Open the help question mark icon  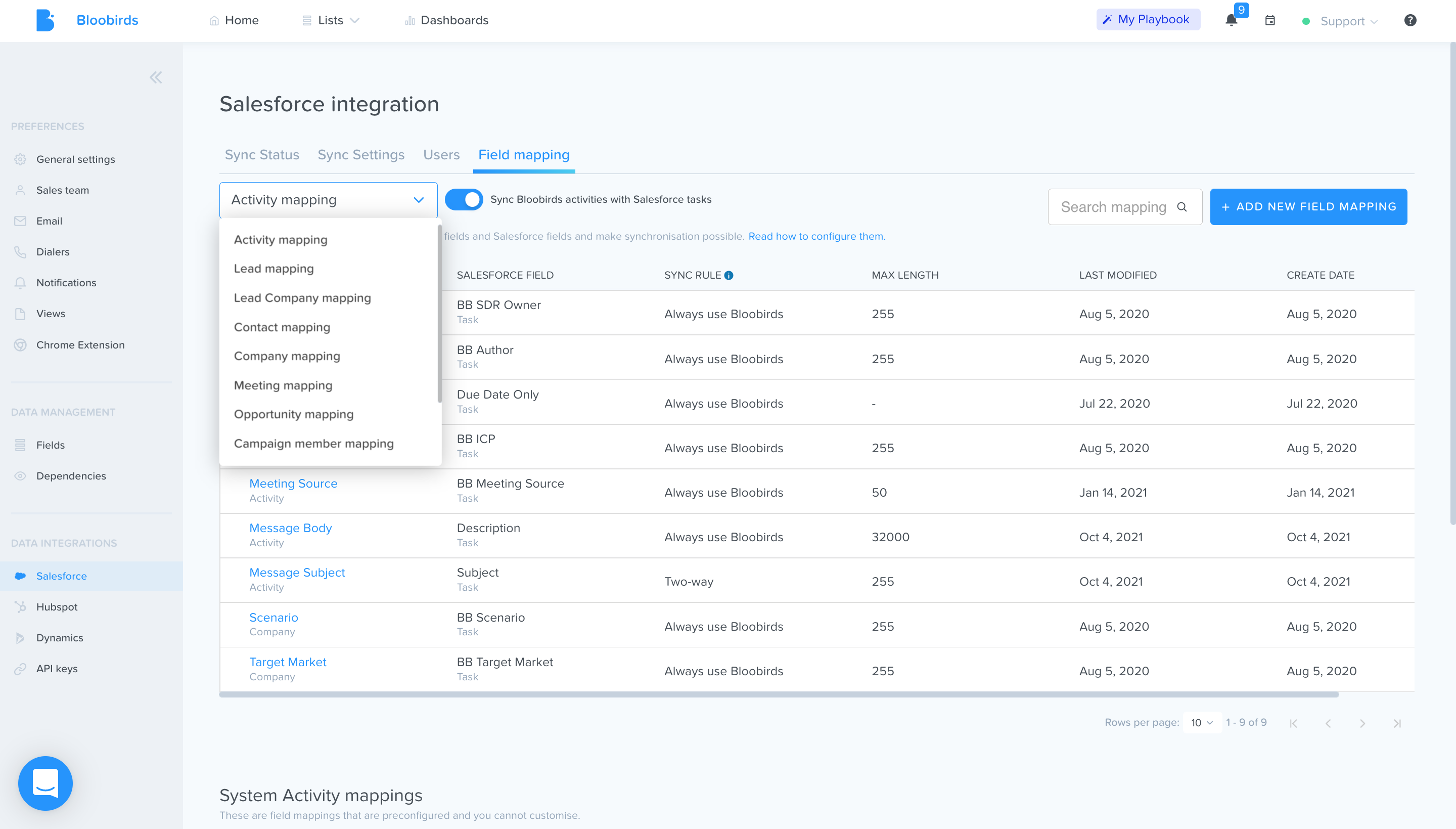click(1410, 21)
